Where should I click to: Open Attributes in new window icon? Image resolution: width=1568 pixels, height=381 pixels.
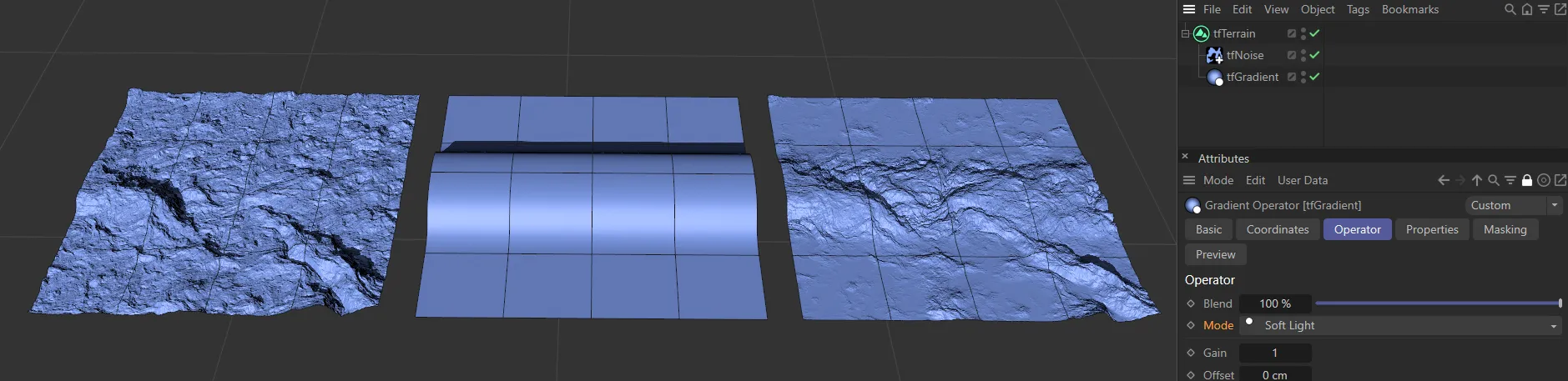(x=1560, y=180)
